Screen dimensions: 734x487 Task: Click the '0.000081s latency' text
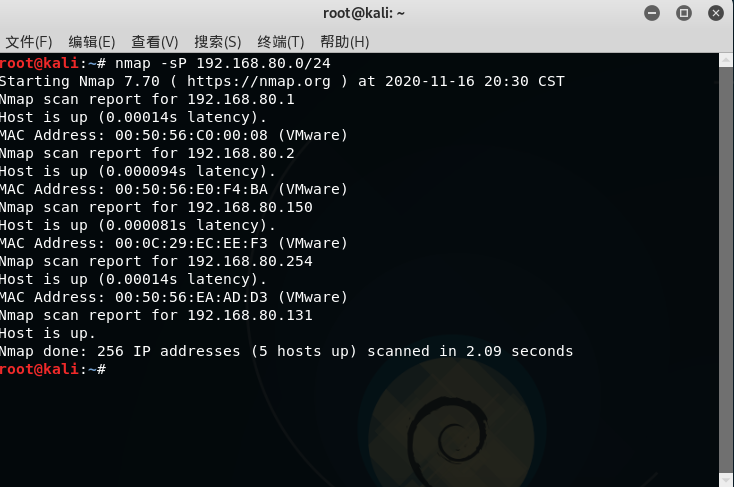(186, 225)
